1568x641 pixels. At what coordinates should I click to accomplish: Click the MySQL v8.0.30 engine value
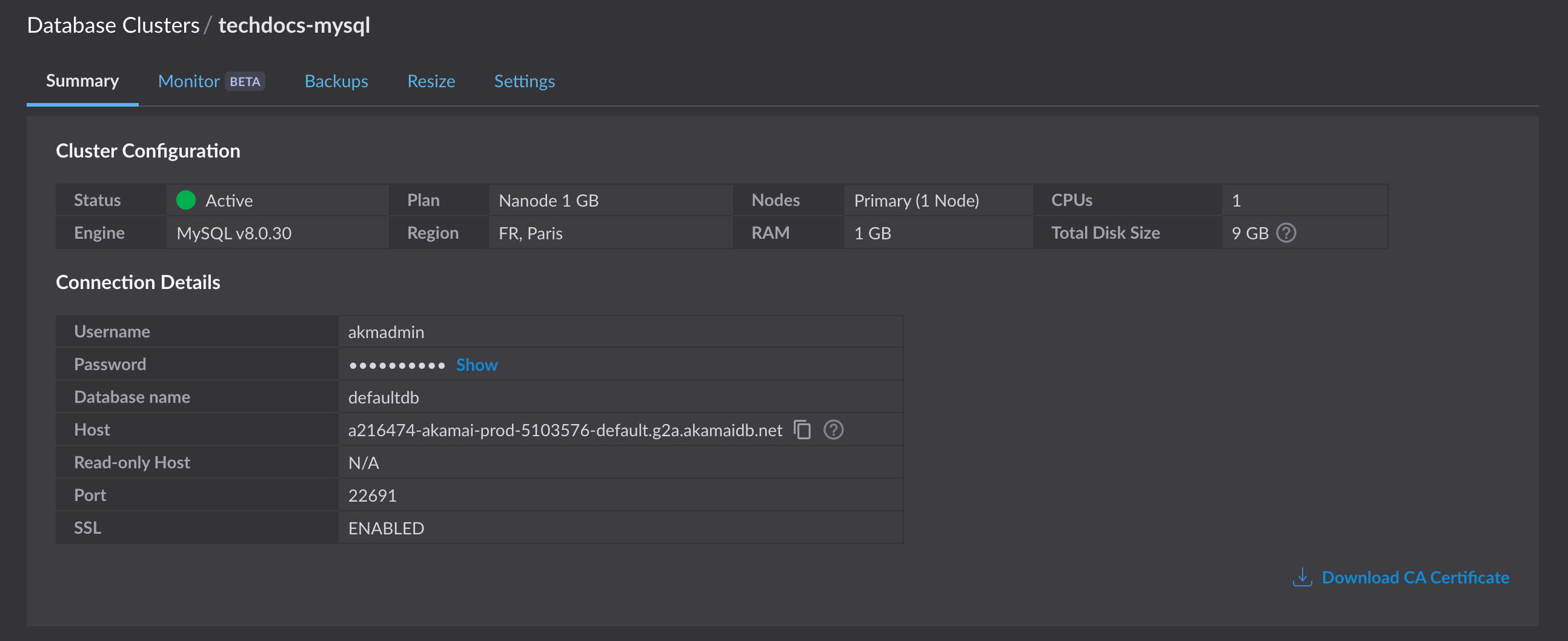[x=233, y=232]
